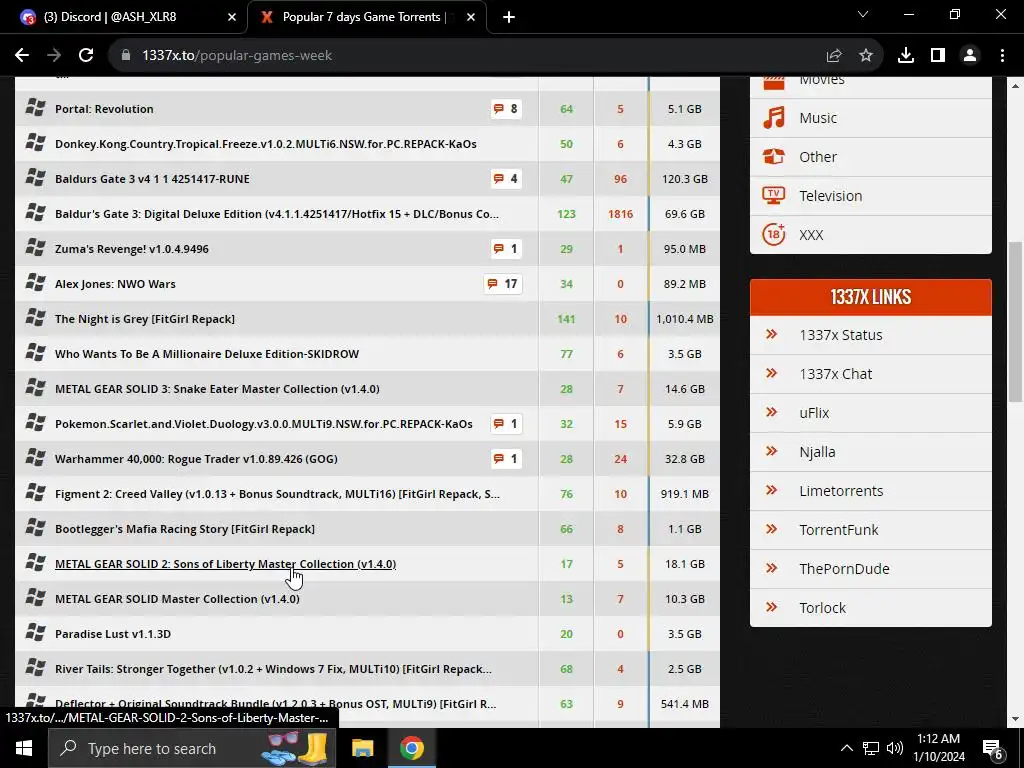Open the XXX 18+ icon
This screenshot has height=768, width=1024.
click(774, 234)
